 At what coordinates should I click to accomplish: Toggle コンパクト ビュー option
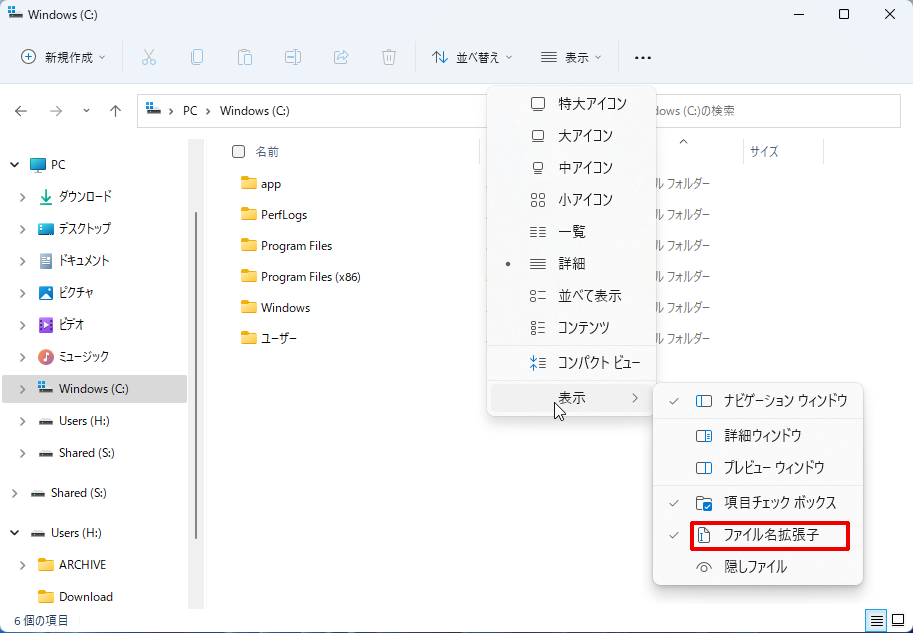[571, 363]
